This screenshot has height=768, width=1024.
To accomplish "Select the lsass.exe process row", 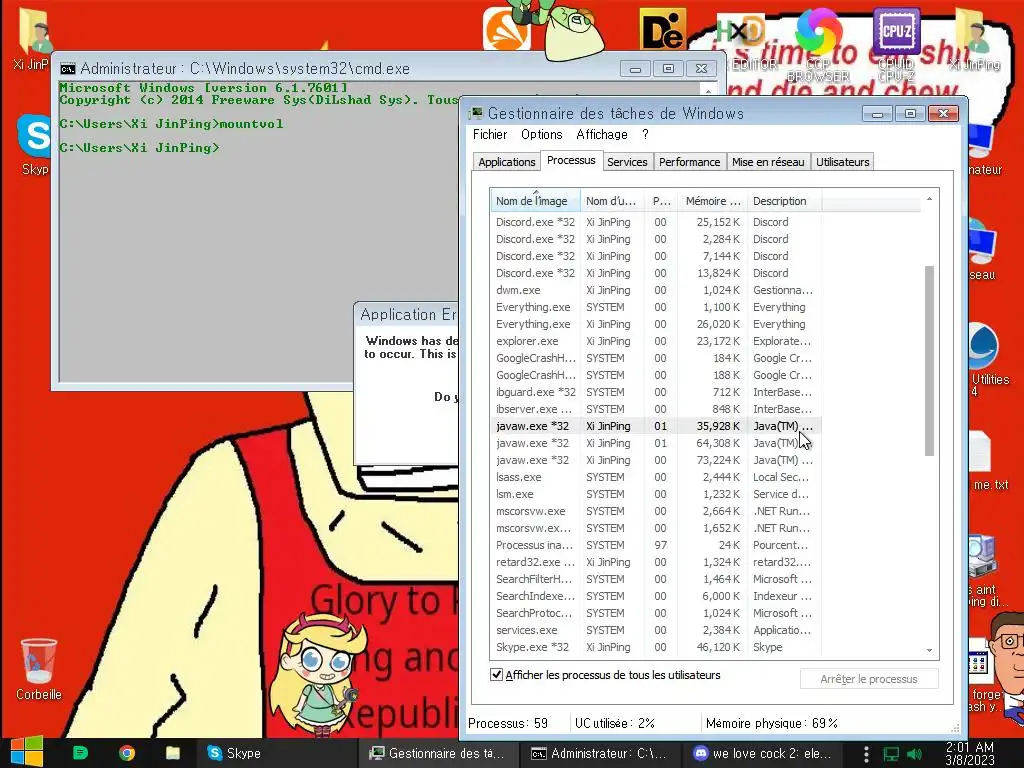I will (x=655, y=477).
